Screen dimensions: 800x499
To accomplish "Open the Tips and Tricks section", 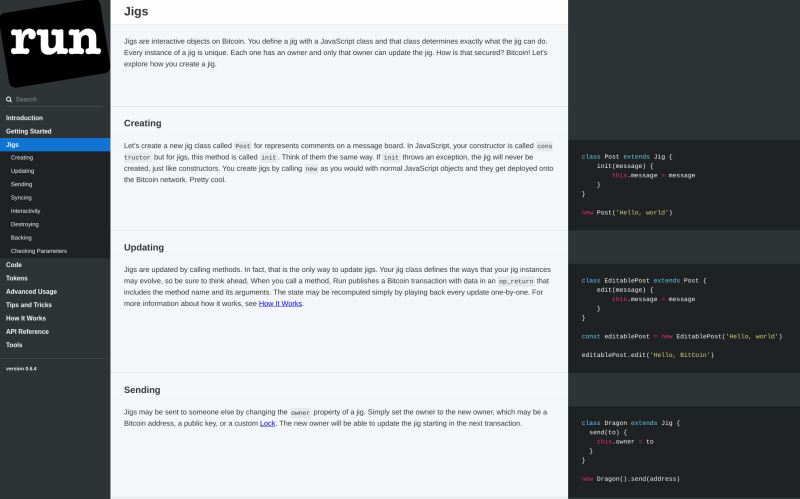I will pyautogui.click(x=29, y=305).
